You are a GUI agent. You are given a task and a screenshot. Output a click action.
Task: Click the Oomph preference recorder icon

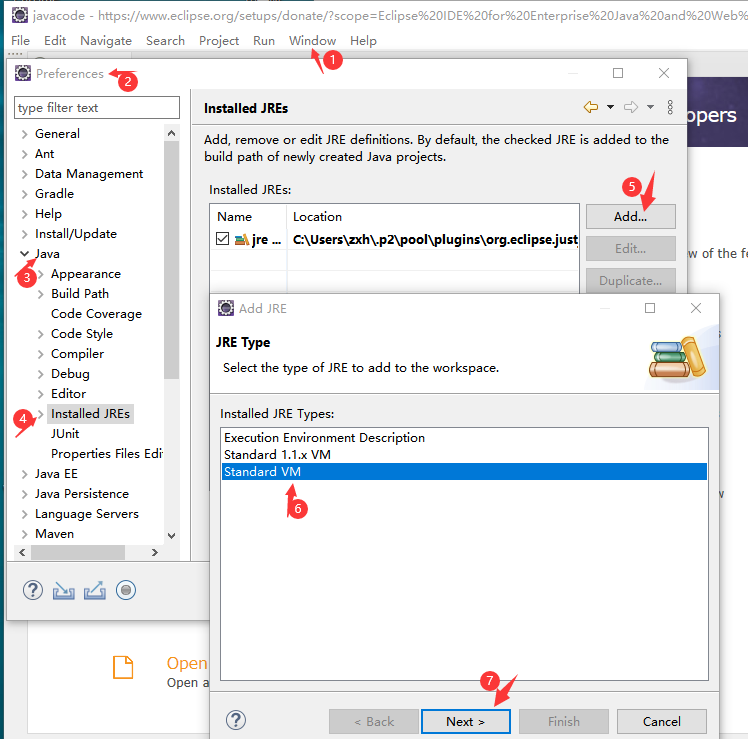pyautogui.click(x=126, y=591)
